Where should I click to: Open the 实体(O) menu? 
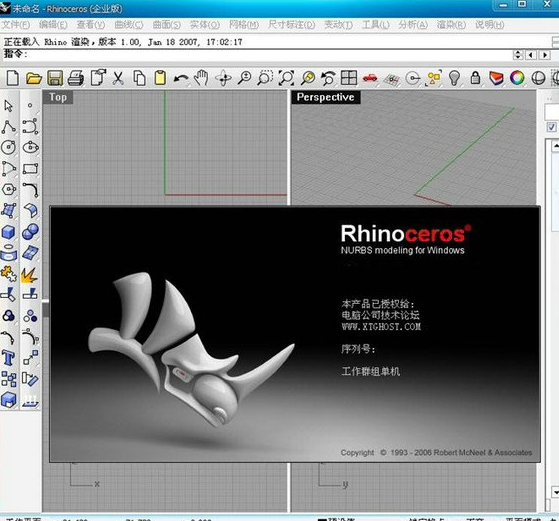tap(205, 25)
